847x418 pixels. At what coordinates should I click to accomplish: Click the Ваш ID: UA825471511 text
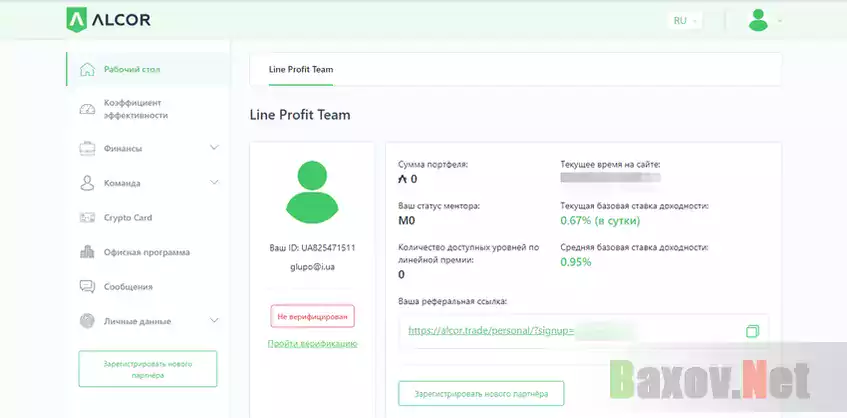(312, 248)
